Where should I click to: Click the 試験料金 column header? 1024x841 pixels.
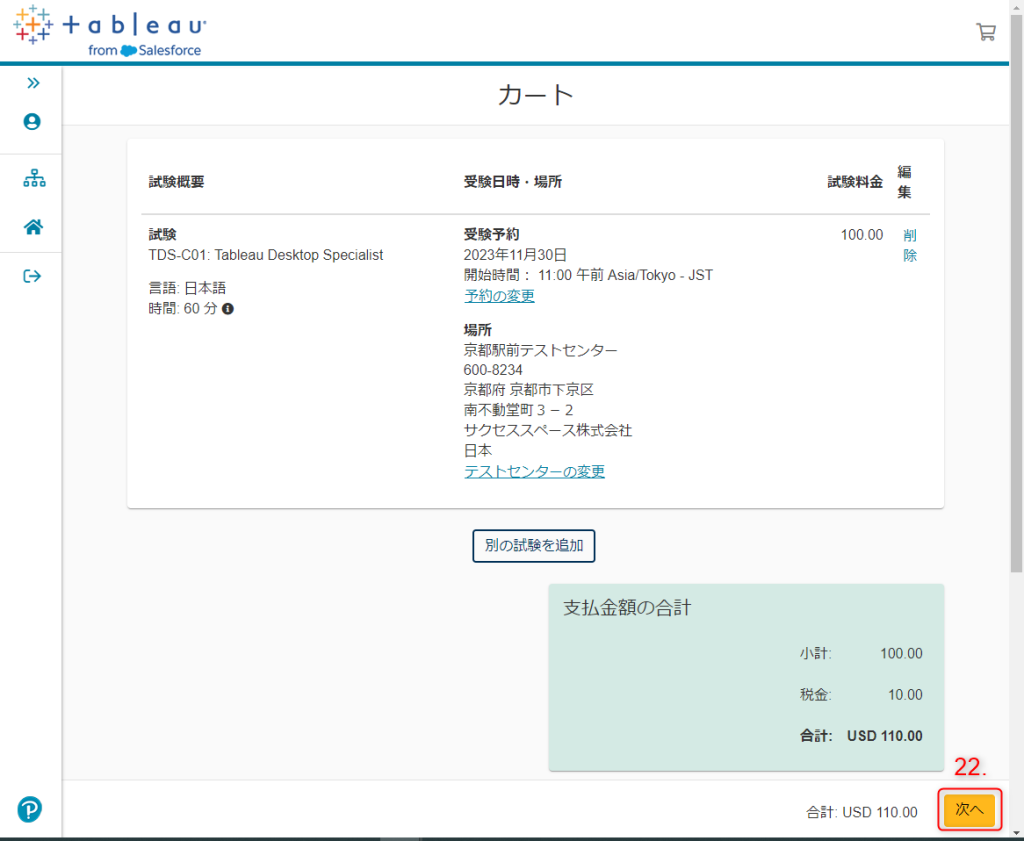[x=855, y=182]
